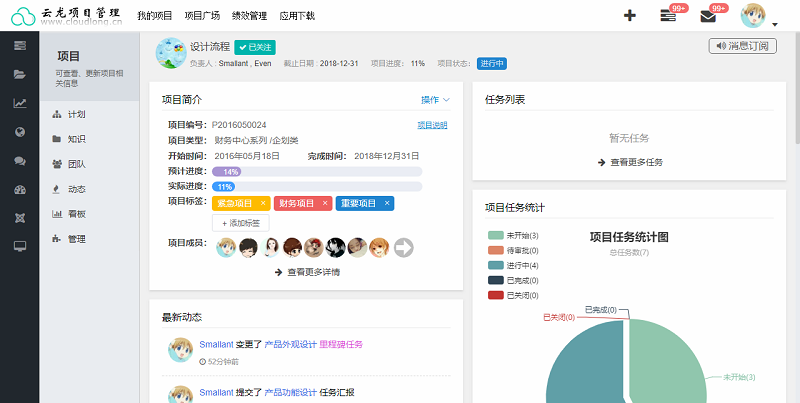Viewport: 800px width, 403px height.
Task: Click the green 未开始 pie slice
Action: coord(668,362)
